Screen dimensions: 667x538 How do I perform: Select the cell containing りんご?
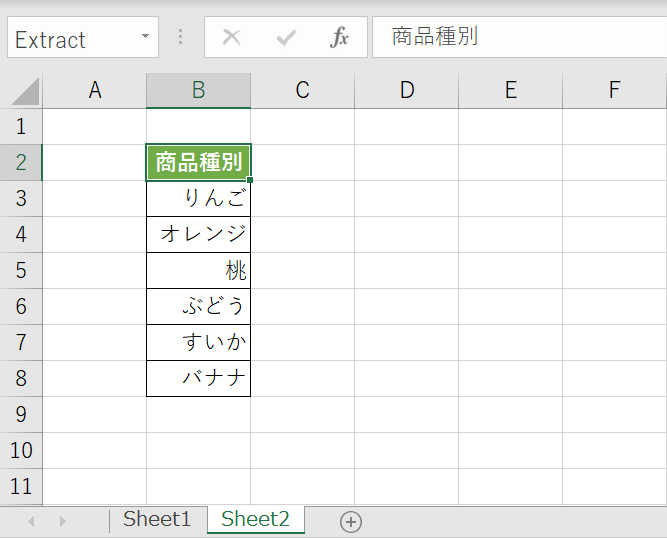(199, 199)
